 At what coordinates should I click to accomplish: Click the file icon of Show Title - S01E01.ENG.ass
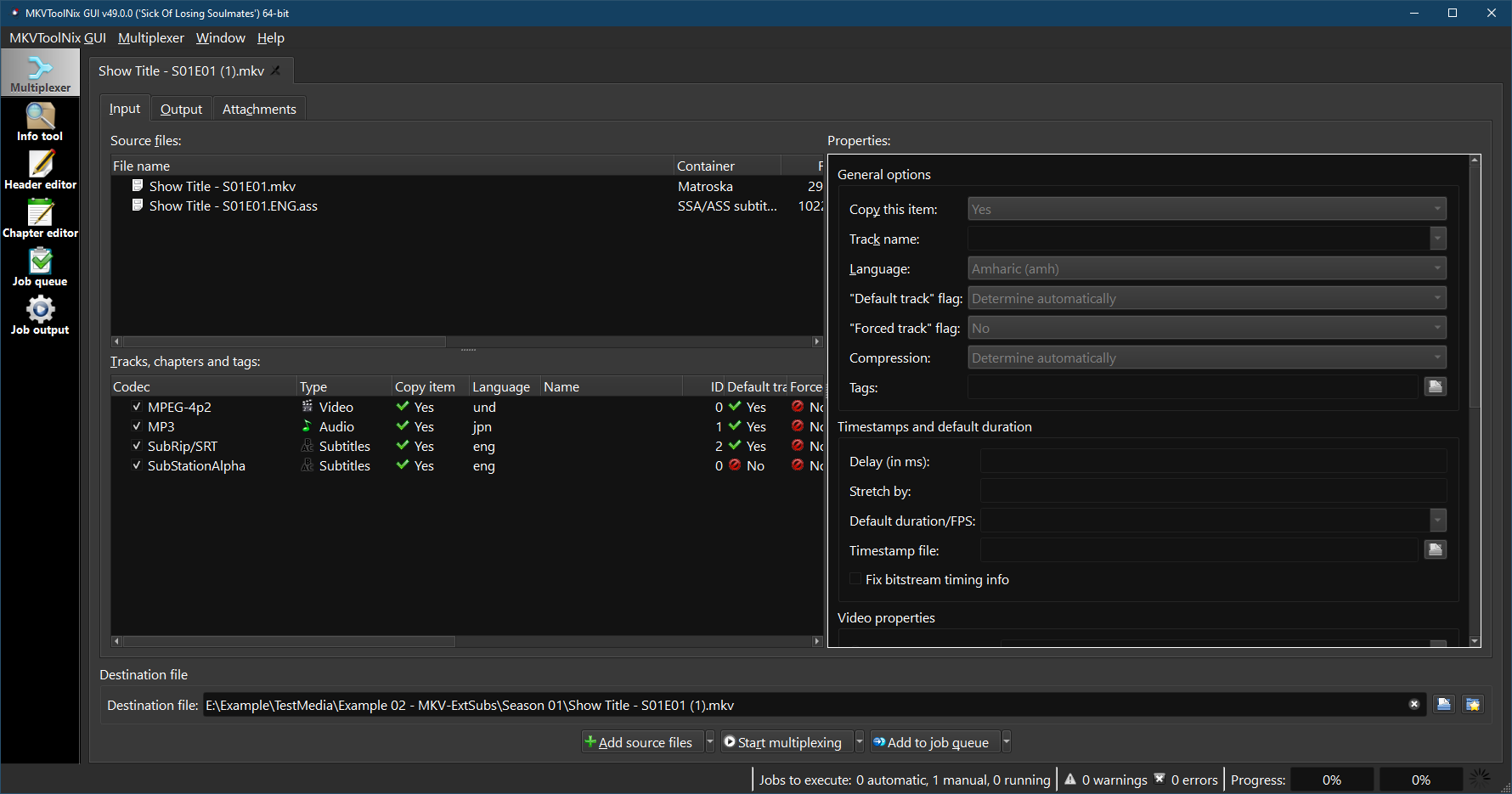(x=138, y=205)
